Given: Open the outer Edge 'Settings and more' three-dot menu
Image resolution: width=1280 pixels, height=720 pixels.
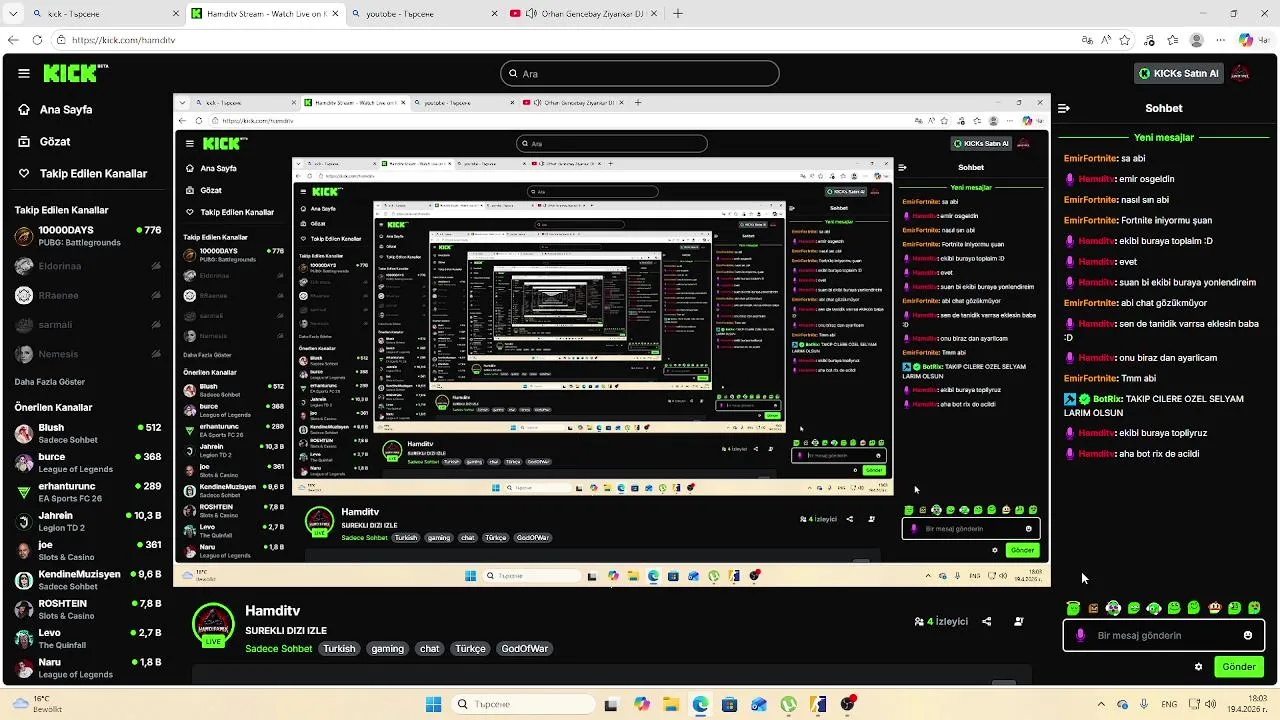Looking at the screenshot, I should click(x=1219, y=40).
